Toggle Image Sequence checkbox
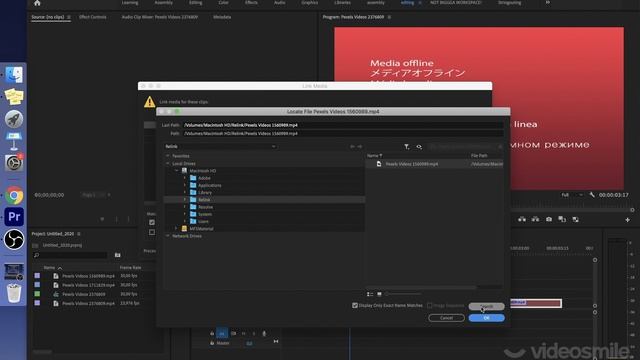The width and height of the screenshot is (640, 360). click(429, 305)
